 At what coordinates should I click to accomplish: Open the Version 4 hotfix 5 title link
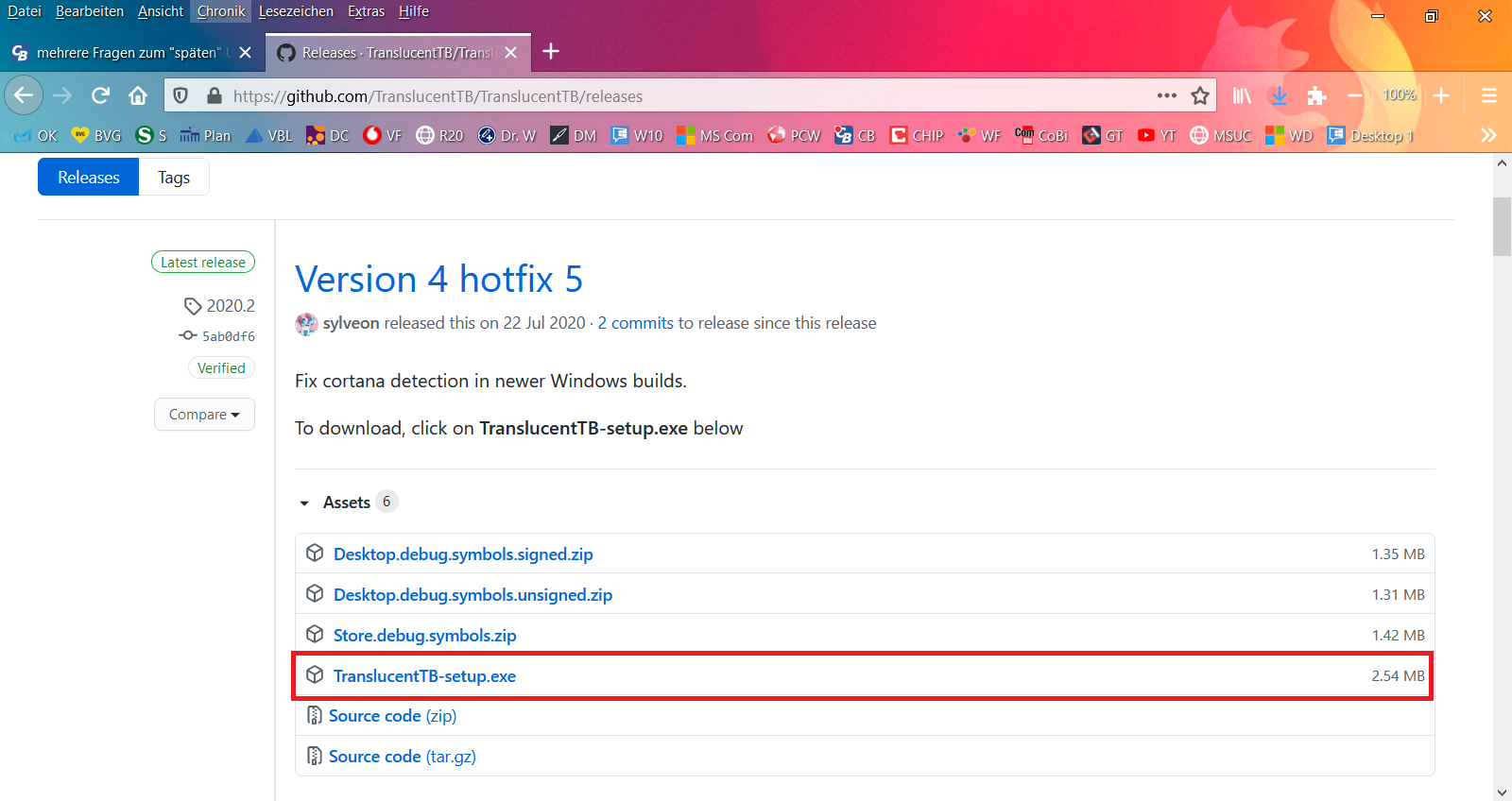point(438,280)
